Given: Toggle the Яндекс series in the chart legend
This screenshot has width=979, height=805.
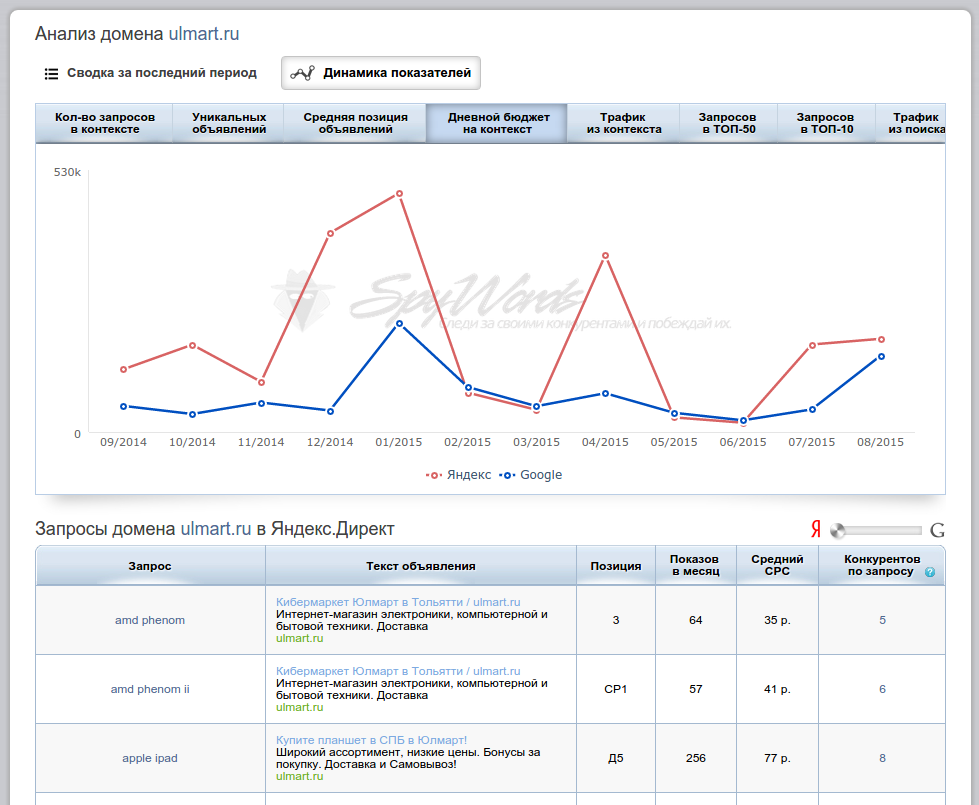Looking at the screenshot, I should [x=459, y=475].
